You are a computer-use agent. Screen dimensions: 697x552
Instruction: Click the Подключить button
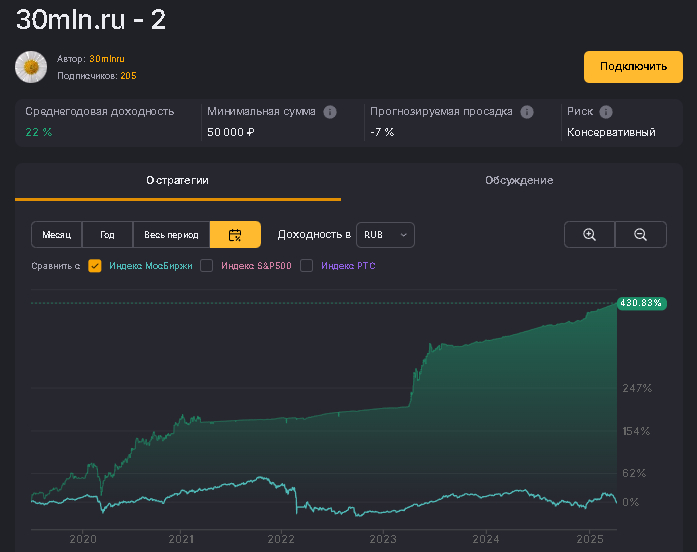(633, 67)
